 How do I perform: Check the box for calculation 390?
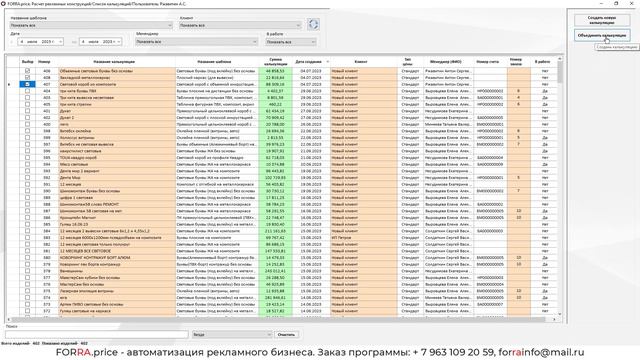pos(27,191)
